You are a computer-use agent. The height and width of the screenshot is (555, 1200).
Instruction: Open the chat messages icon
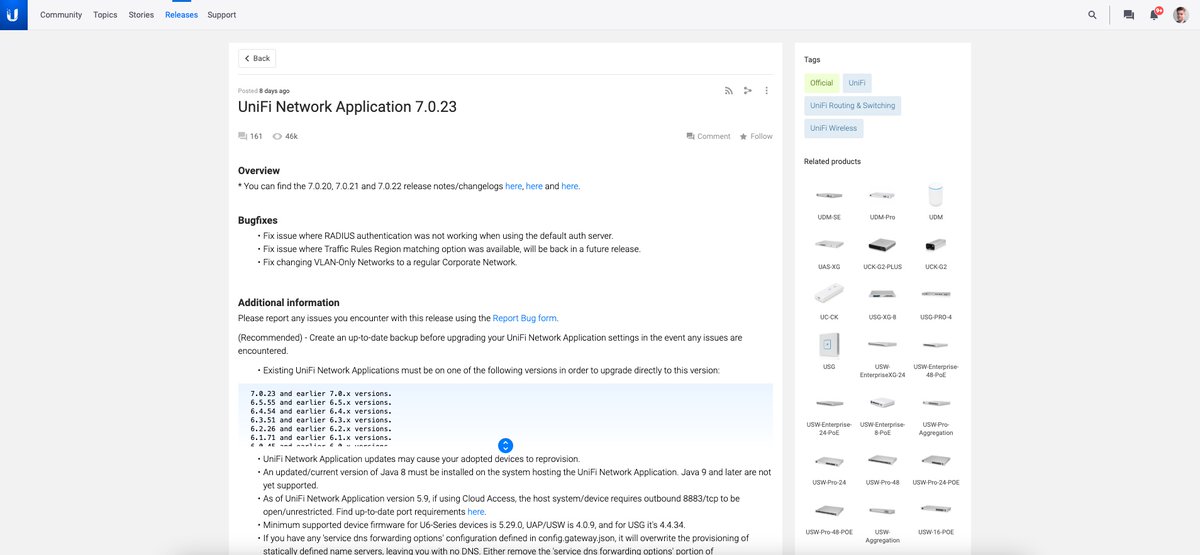click(x=1128, y=15)
